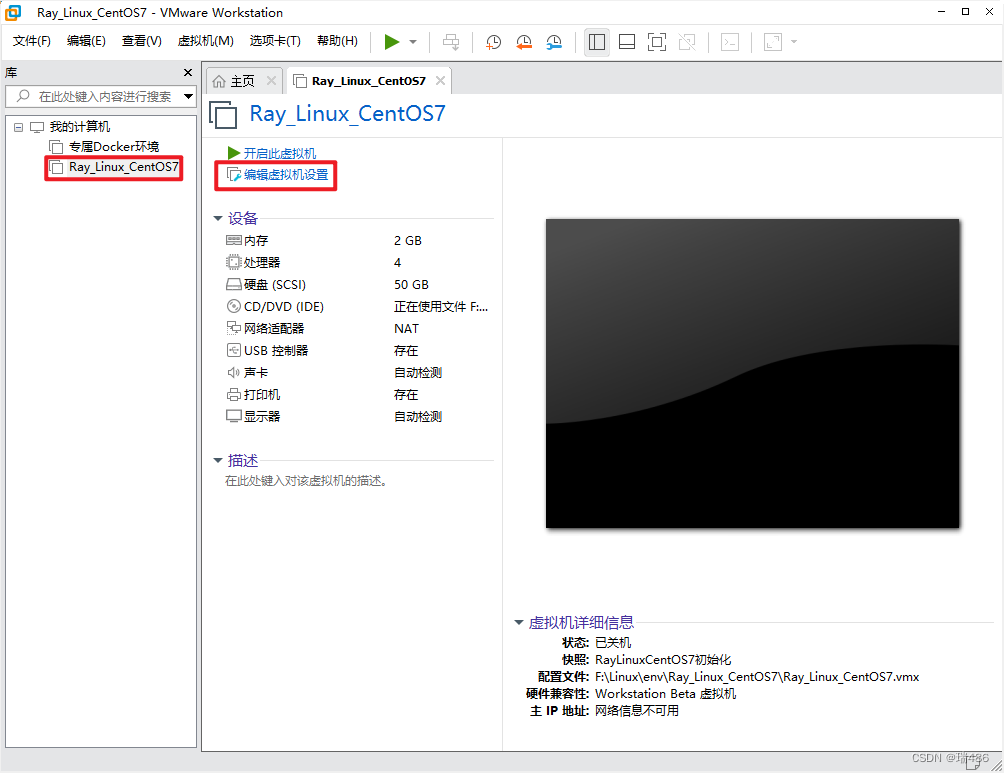Viewport: 1004px width, 773px height.
Task: Enter full screen mode via toolbar icon
Action: click(657, 41)
